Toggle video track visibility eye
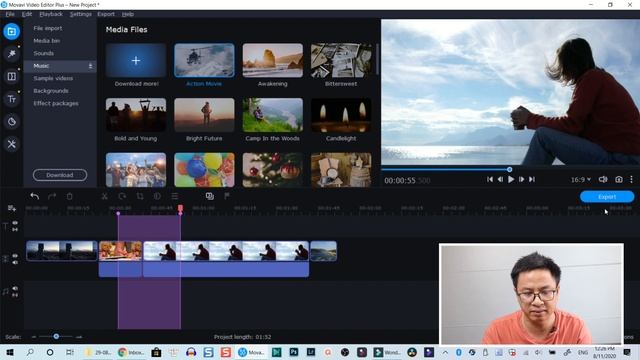 coord(15,256)
